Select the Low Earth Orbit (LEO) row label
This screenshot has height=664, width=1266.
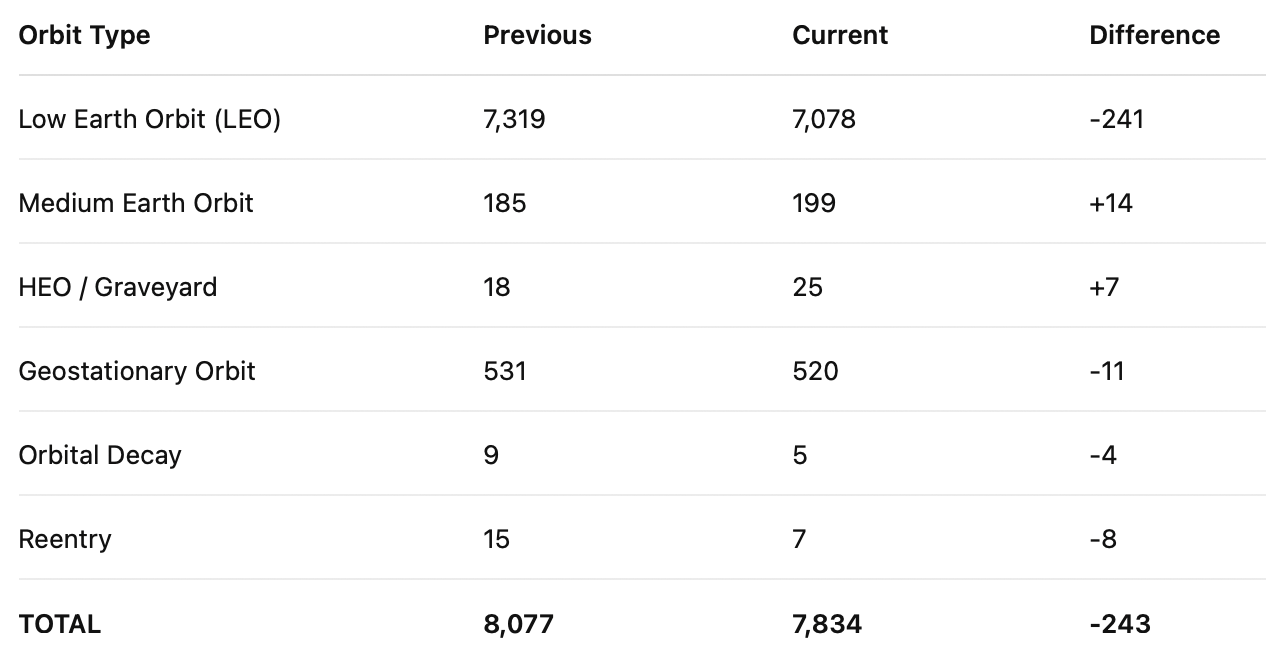150,120
